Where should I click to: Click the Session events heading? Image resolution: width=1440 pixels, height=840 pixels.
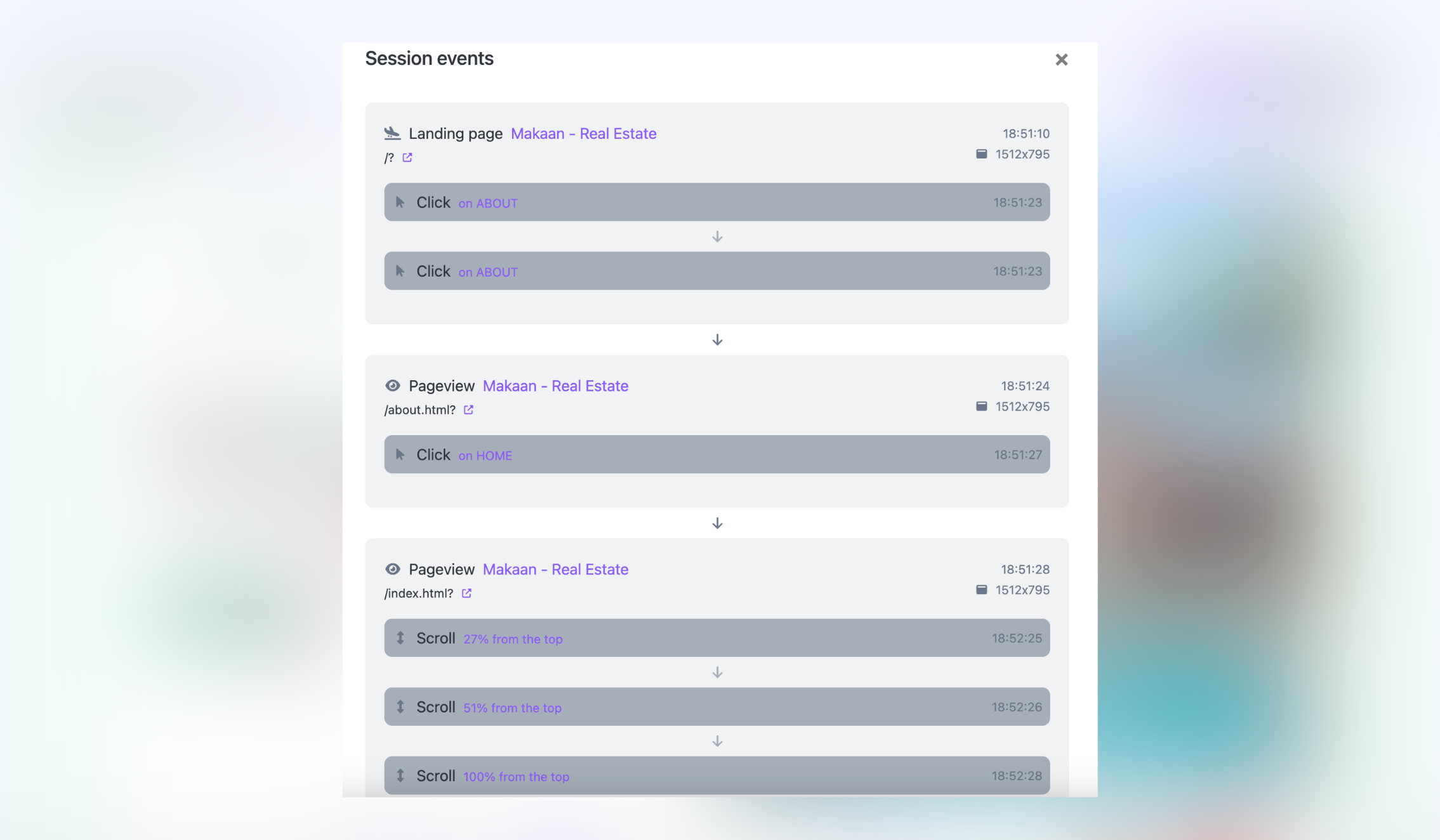(x=429, y=58)
